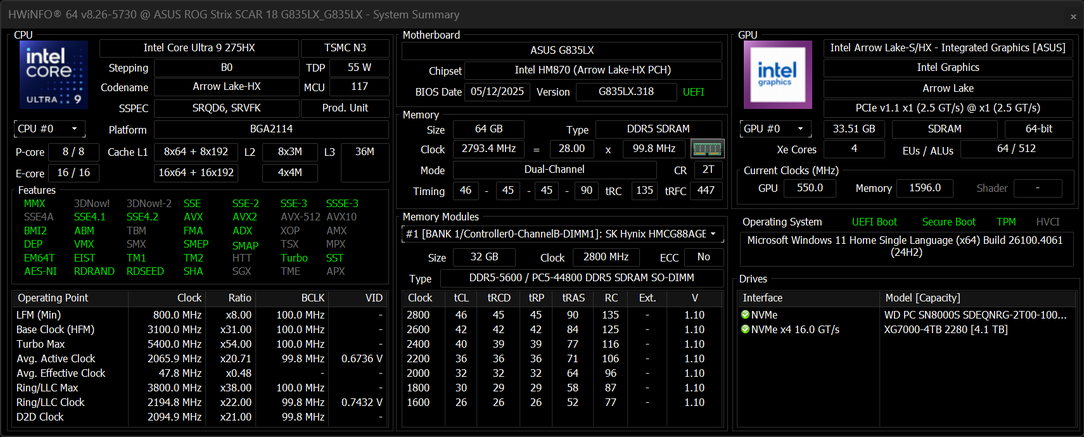Expand the memory module BANK 1 dropdown
Viewport: 1084px width, 437px height.
tap(563, 234)
